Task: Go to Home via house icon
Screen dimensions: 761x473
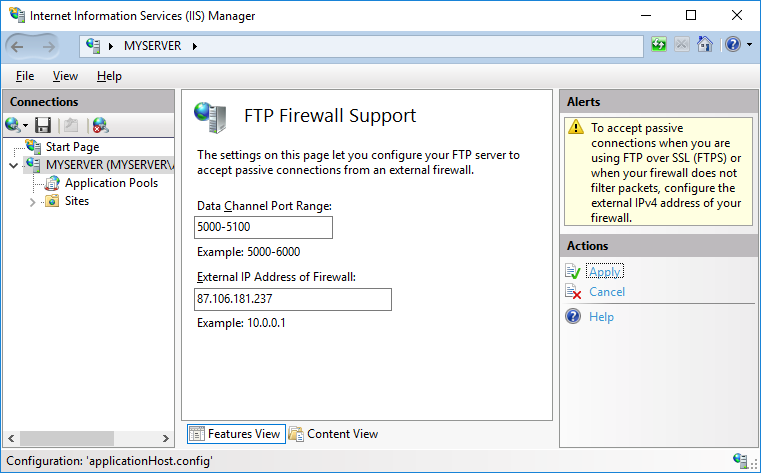Action: point(705,45)
